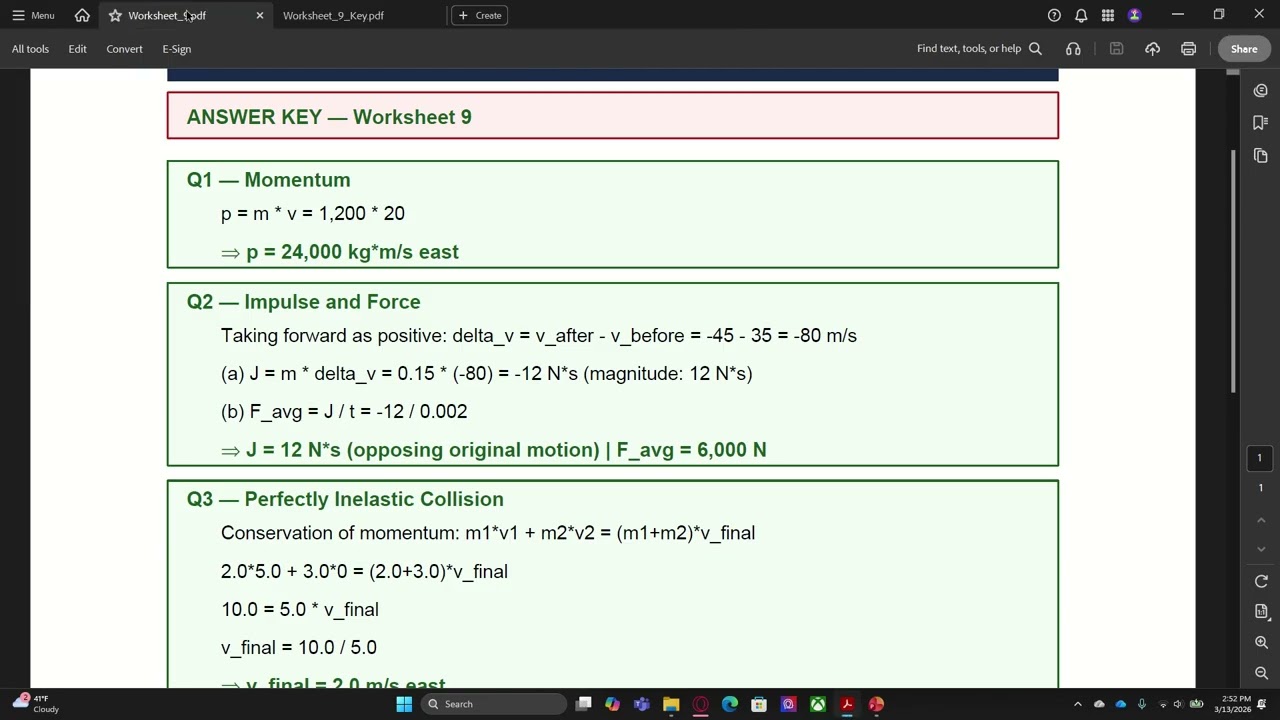Open the notifications bell
This screenshot has width=1280, height=720.
point(1081,15)
